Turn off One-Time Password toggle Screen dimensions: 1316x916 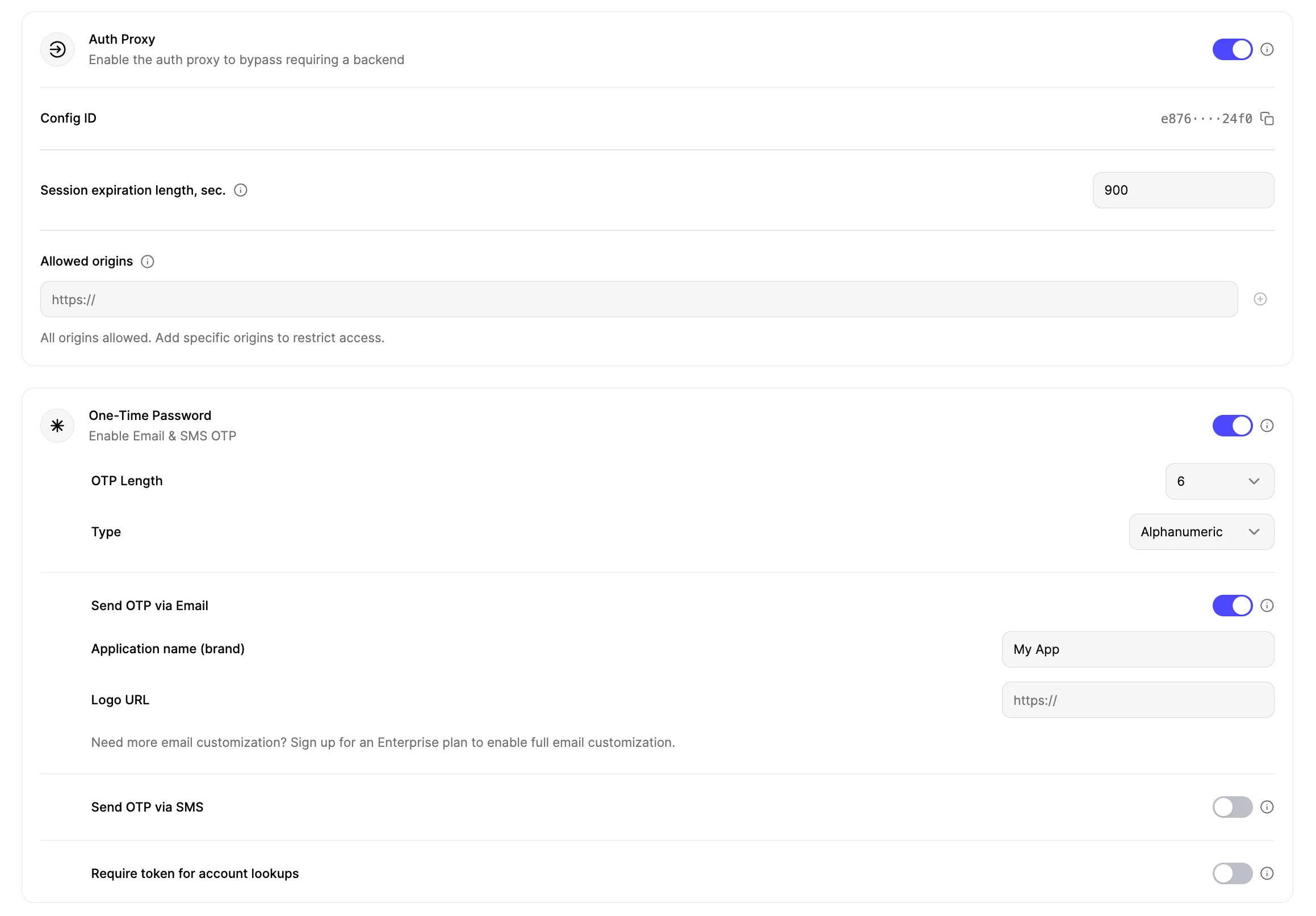(1233, 426)
